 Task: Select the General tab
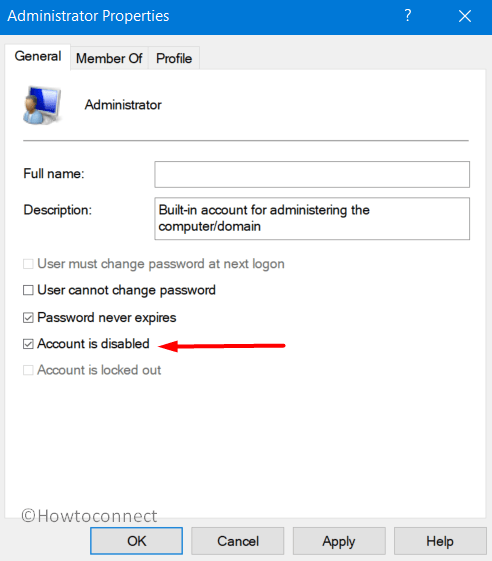tap(38, 57)
